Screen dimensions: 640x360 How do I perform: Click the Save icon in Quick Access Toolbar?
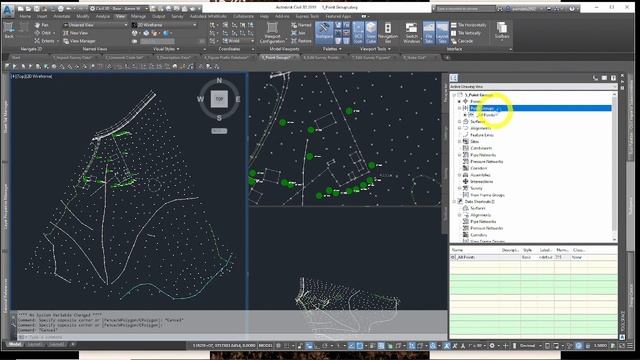[x=36, y=9]
